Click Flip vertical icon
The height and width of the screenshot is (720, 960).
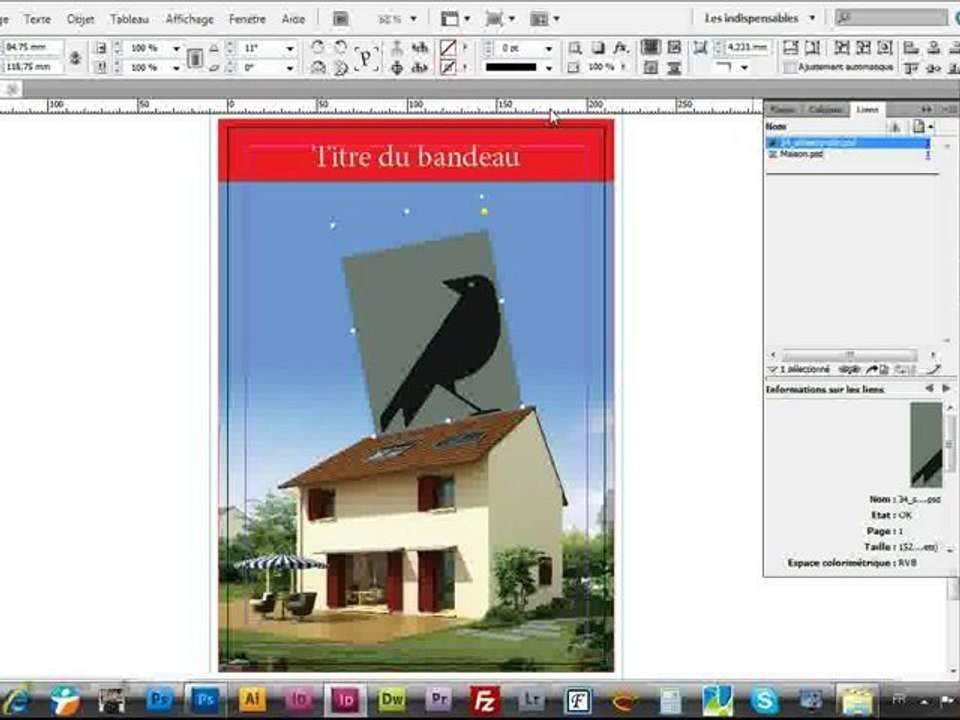(x=341, y=67)
